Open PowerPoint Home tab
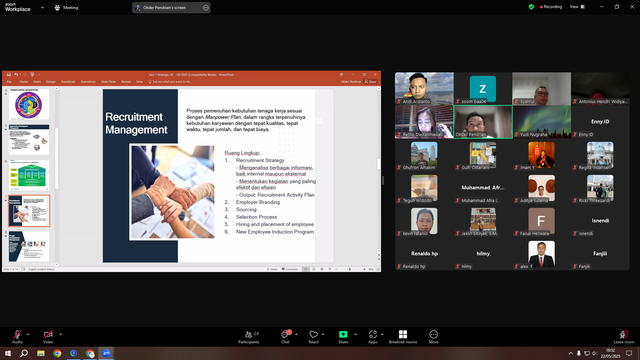Image resolution: width=640 pixels, height=360 pixels. pyautogui.click(x=24, y=82)
